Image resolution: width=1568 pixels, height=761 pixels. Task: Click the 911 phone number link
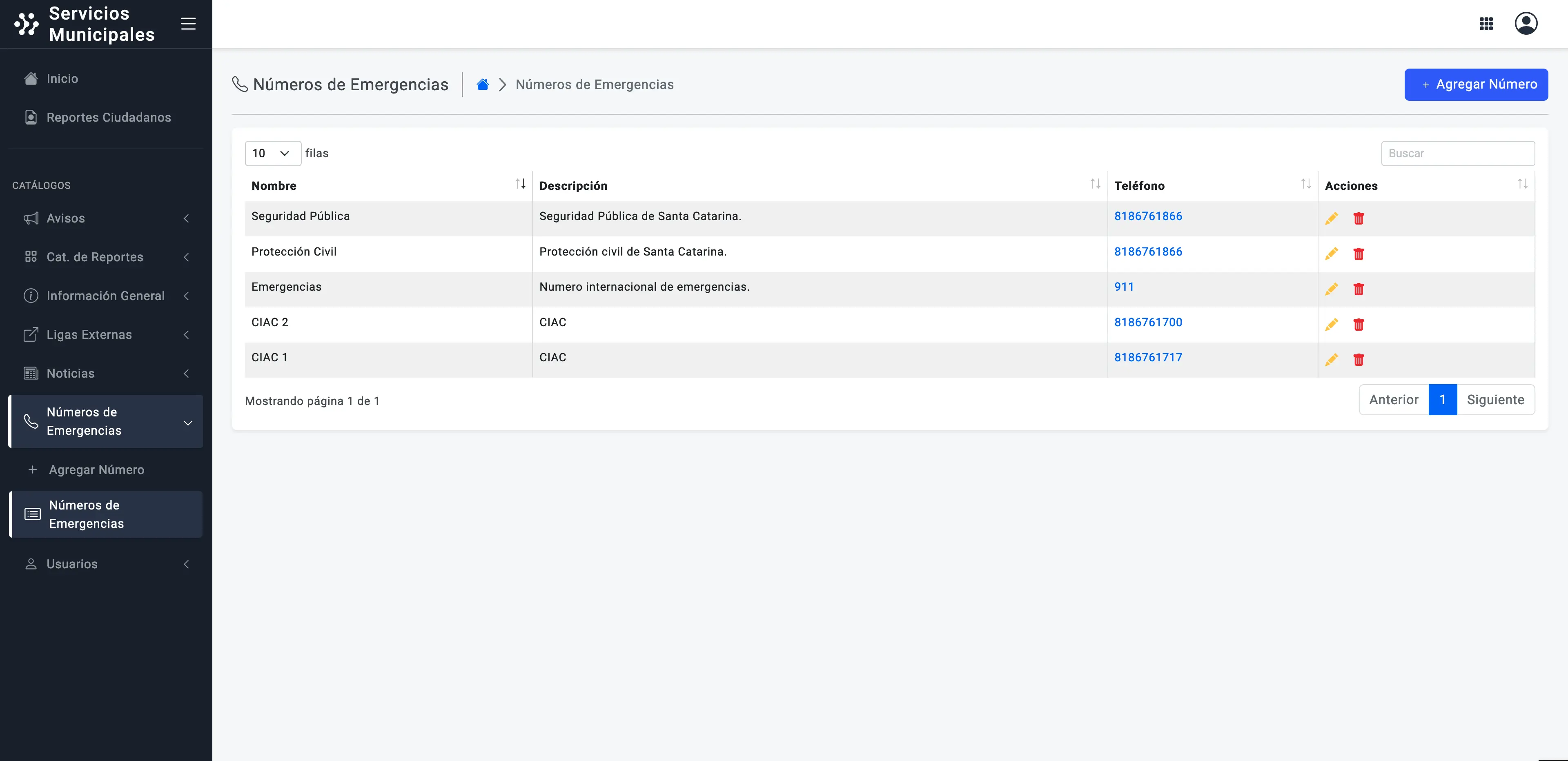point(1124,287)
